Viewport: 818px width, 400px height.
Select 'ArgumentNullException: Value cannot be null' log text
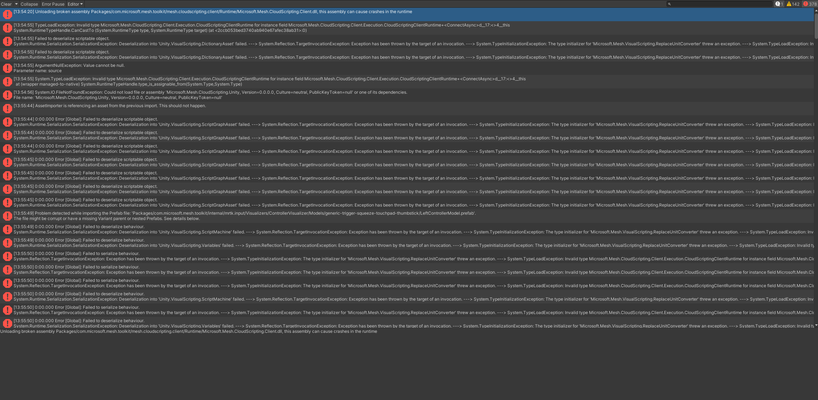click(69, 65)
